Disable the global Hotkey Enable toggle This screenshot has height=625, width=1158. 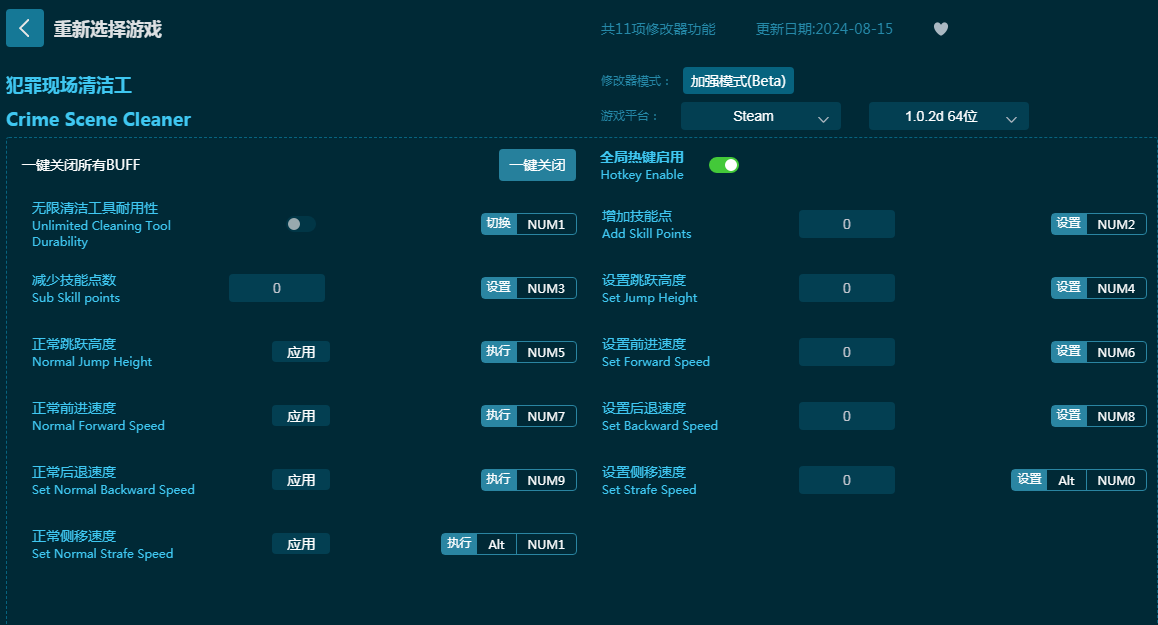(723, 165)
